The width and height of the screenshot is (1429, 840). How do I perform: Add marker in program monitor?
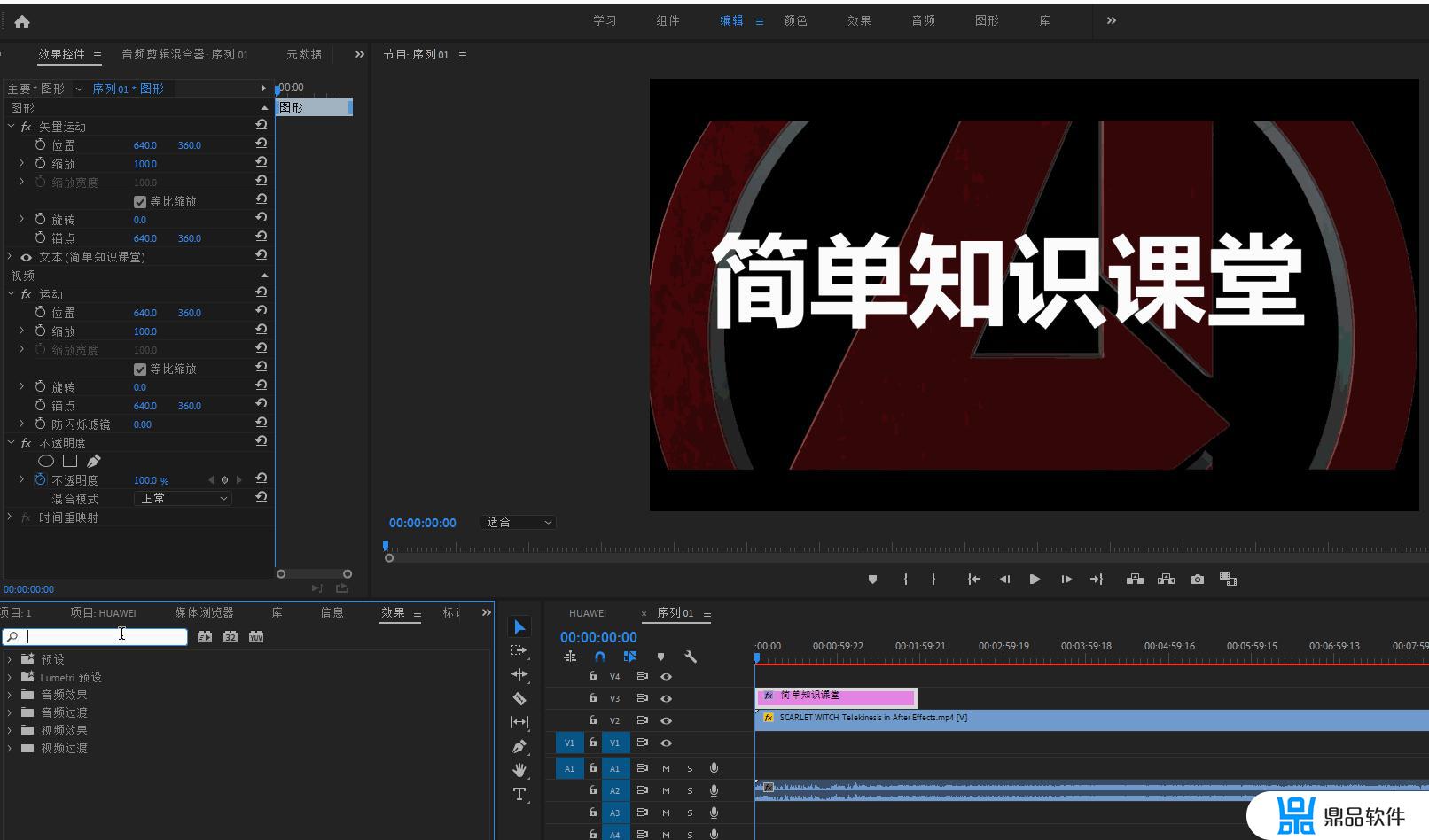click(x=872, y=579)
